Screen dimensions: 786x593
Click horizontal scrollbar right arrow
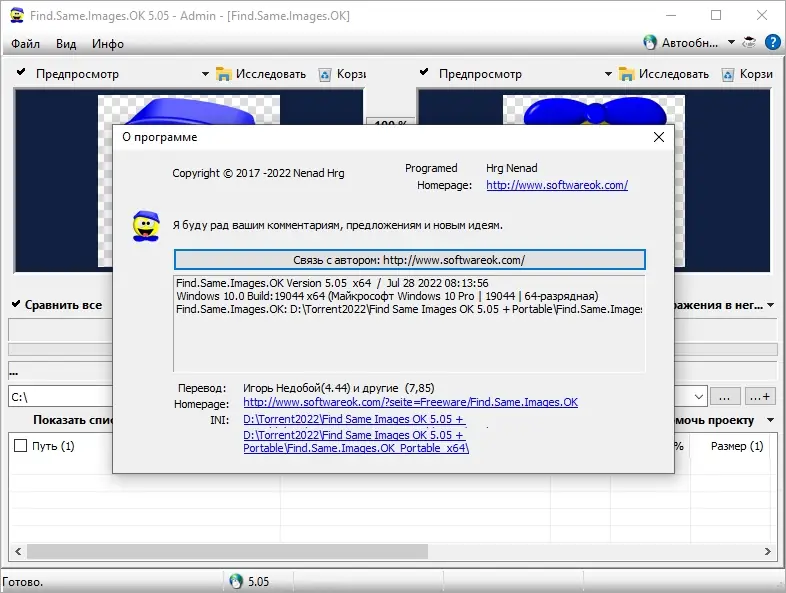pos(767,551)
